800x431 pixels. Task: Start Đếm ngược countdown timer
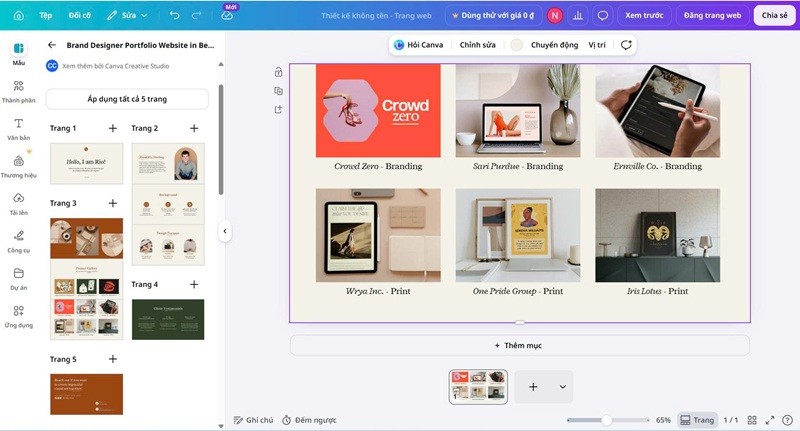click(x=309, y=420)
